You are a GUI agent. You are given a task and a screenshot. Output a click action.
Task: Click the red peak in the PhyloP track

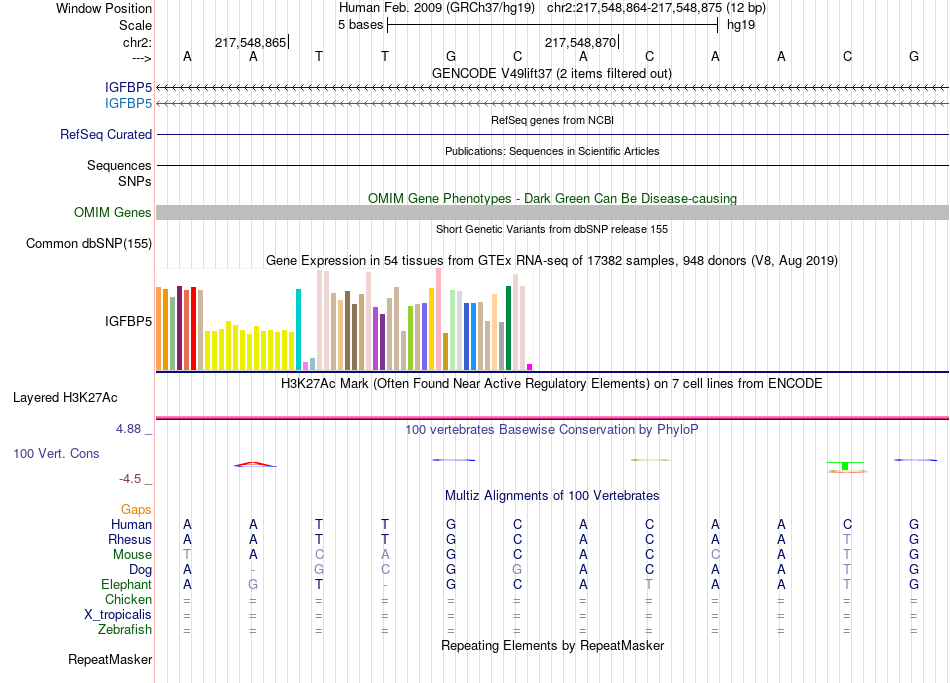click(x=254, y=464)
